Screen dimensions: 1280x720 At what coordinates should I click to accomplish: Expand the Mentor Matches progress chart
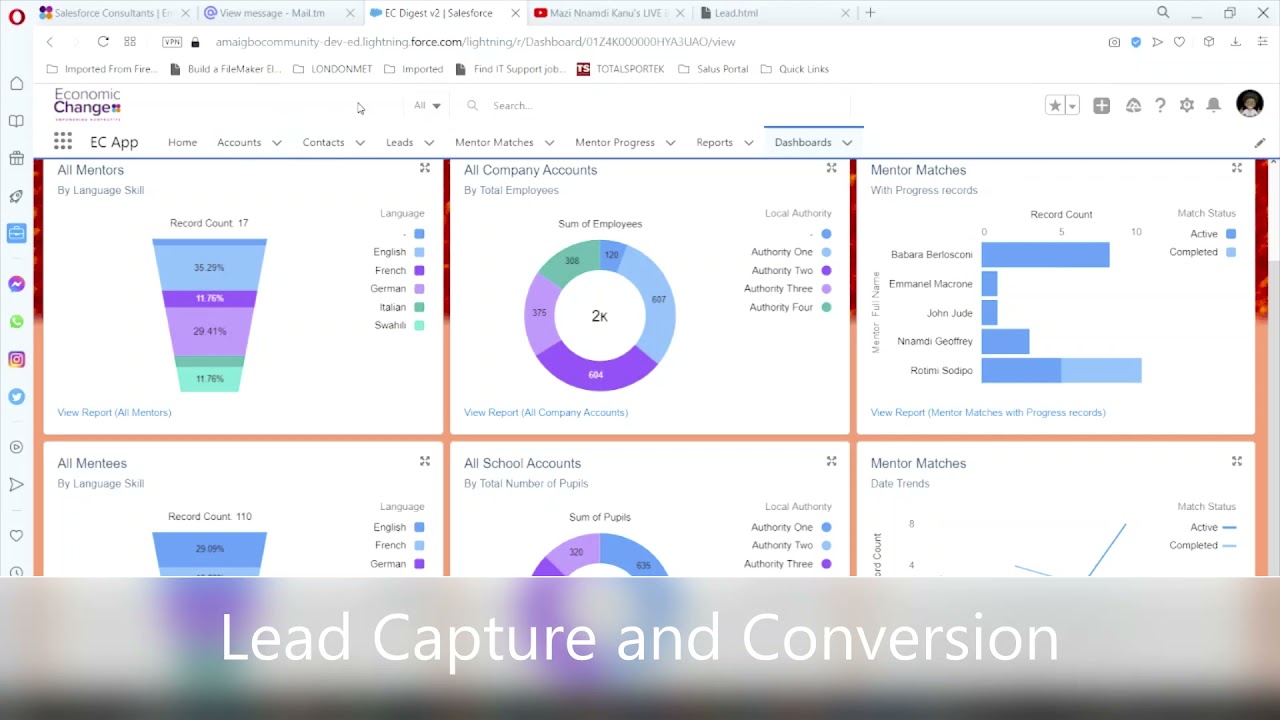point(1237,168)
